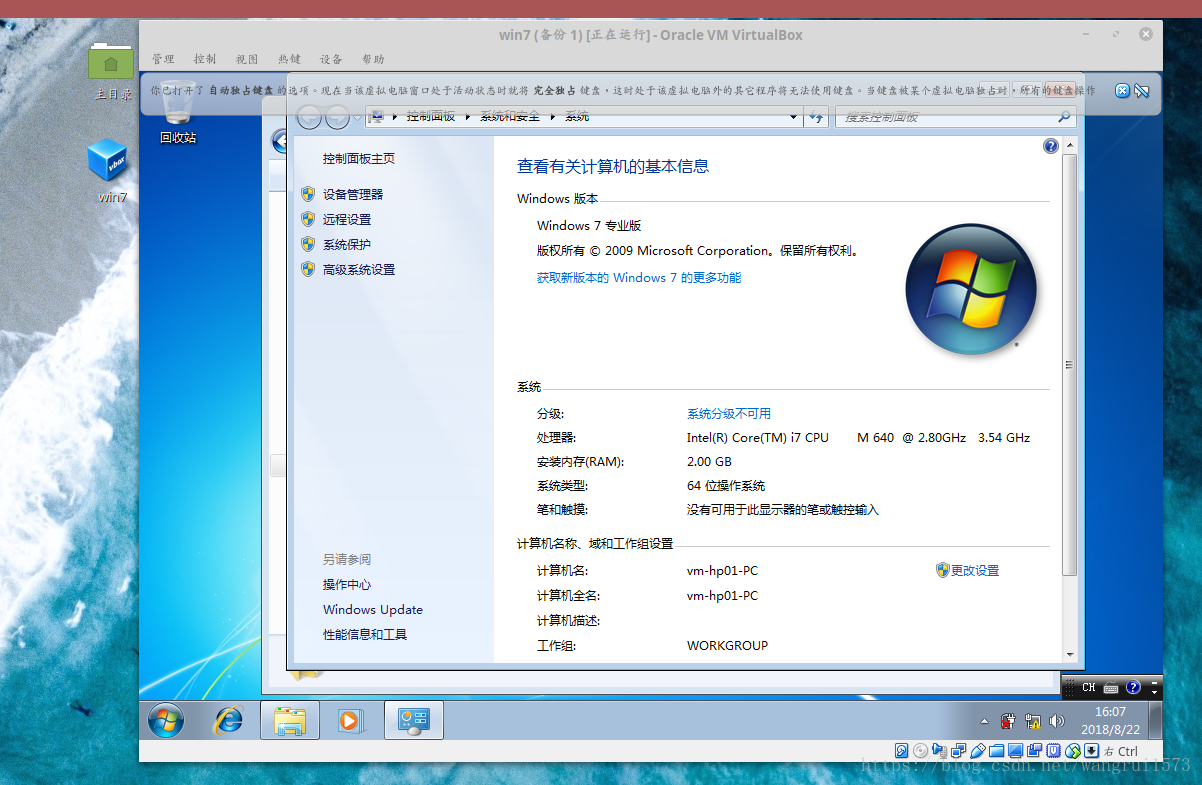The height and width of the screenshot is (785, 1202).
Task: Click the language bar keyboard icon
Action: pyautogui.click(x=1111, y=688)
